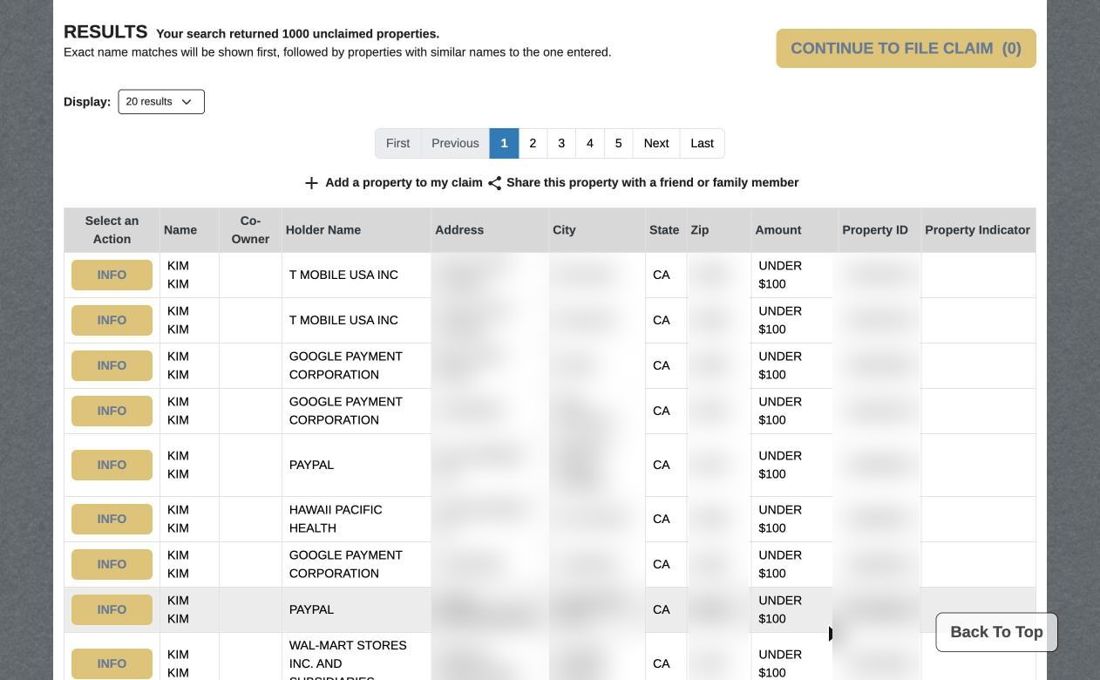Select current page 1 in pagination
This screenshot has height=680, width=1100.
(x=504, y=143)
